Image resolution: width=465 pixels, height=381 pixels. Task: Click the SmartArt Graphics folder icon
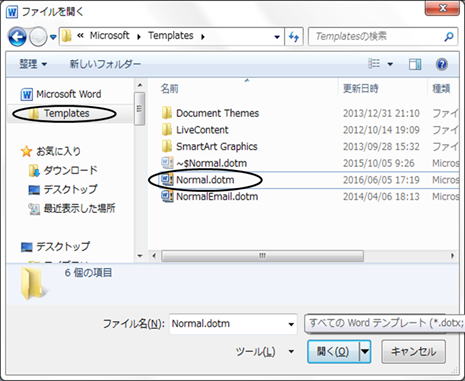coord(167,147)
